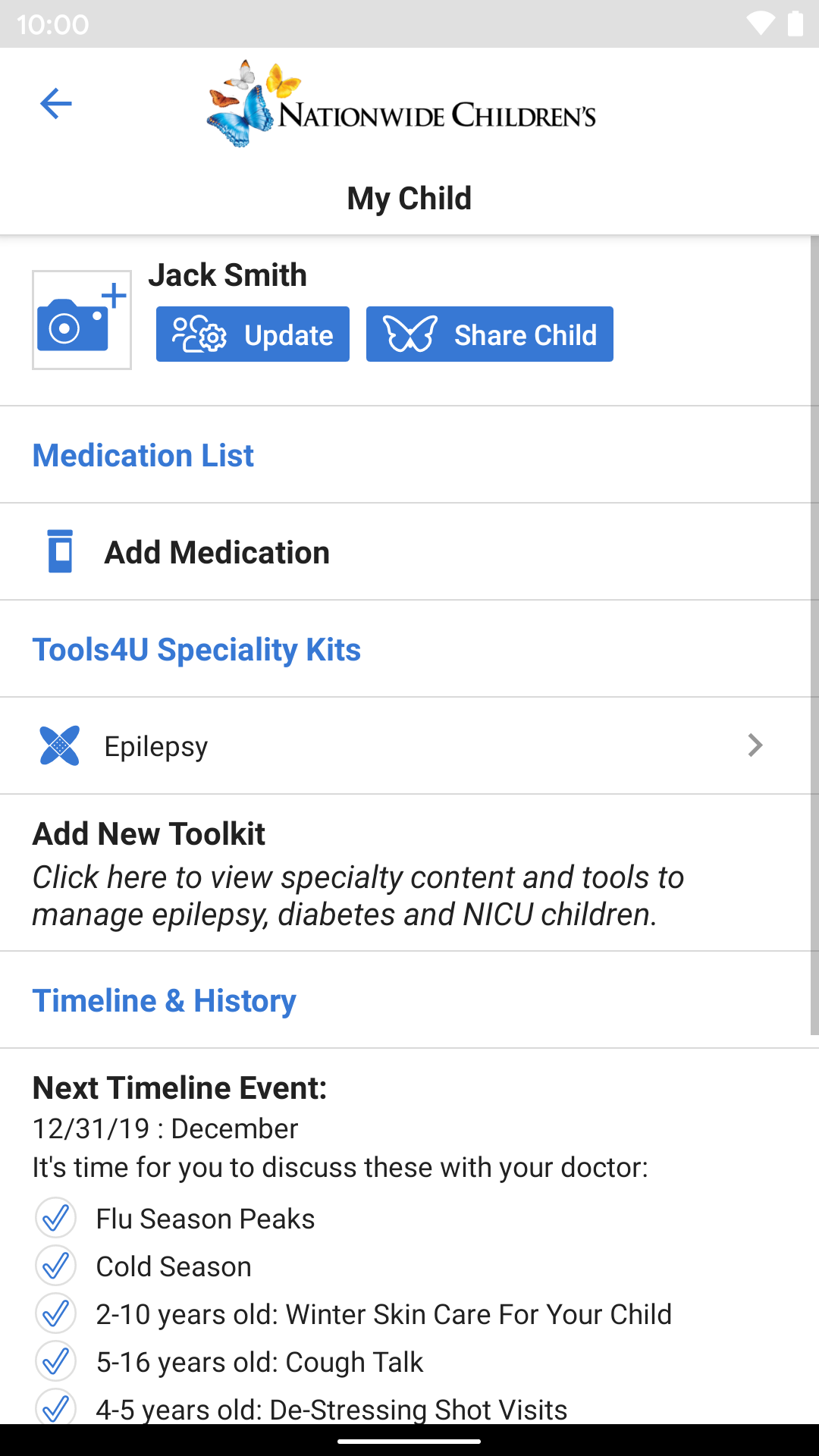Tap the back arrow icon
819x1456 pixels.
(55, 104)
